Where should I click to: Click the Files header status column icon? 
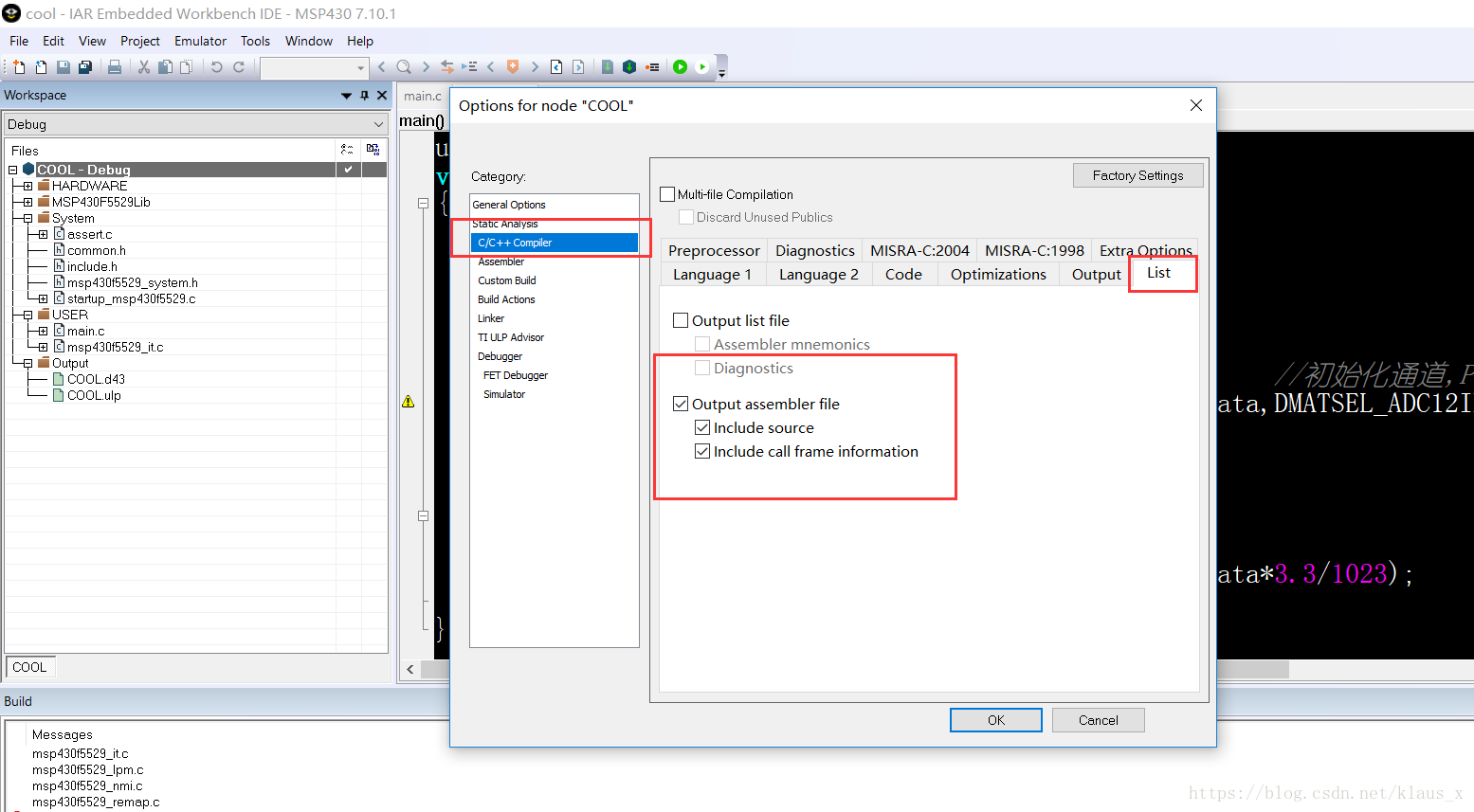pos(347,150)
